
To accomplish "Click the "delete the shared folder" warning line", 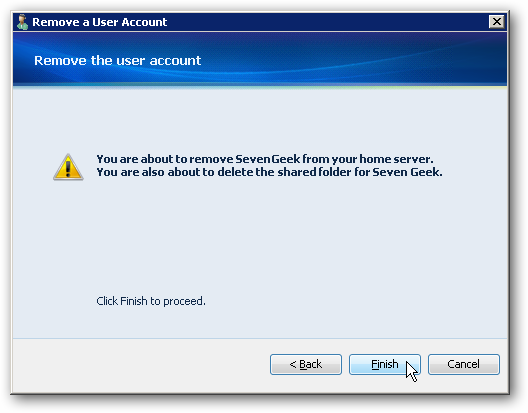I will coord(269,172).
